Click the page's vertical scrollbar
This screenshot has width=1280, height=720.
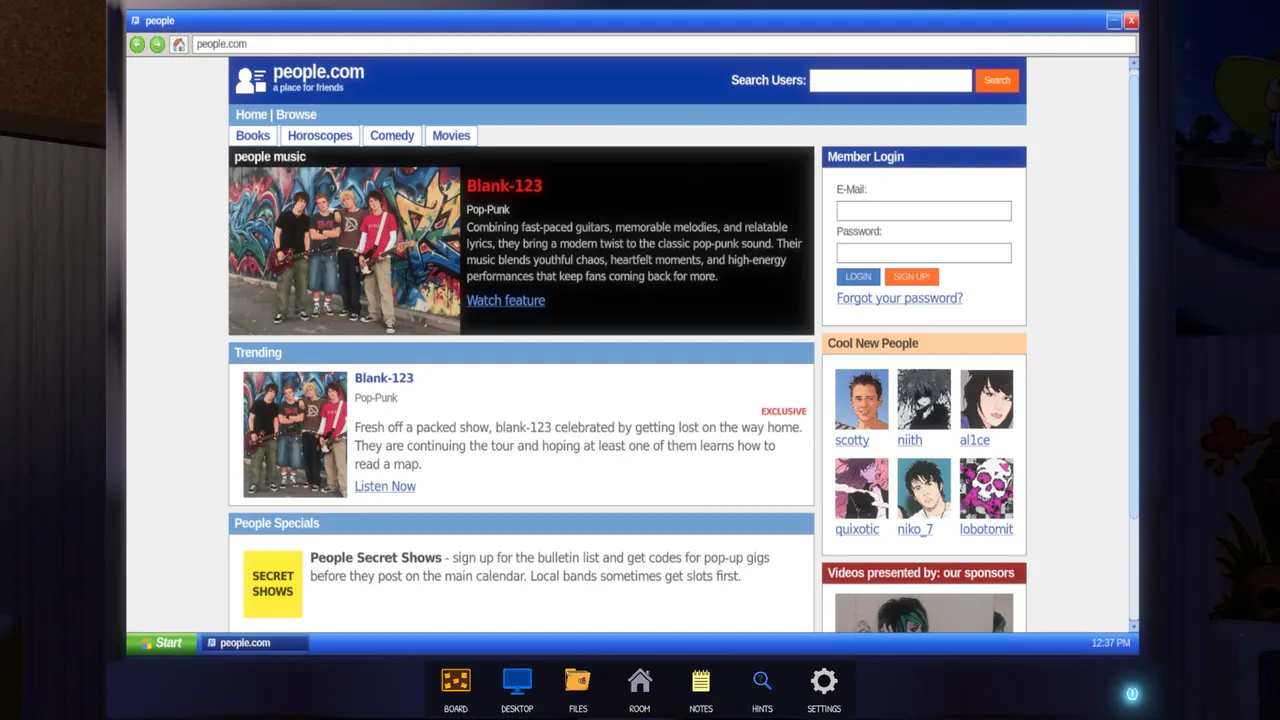click(x=1133, y=344)
